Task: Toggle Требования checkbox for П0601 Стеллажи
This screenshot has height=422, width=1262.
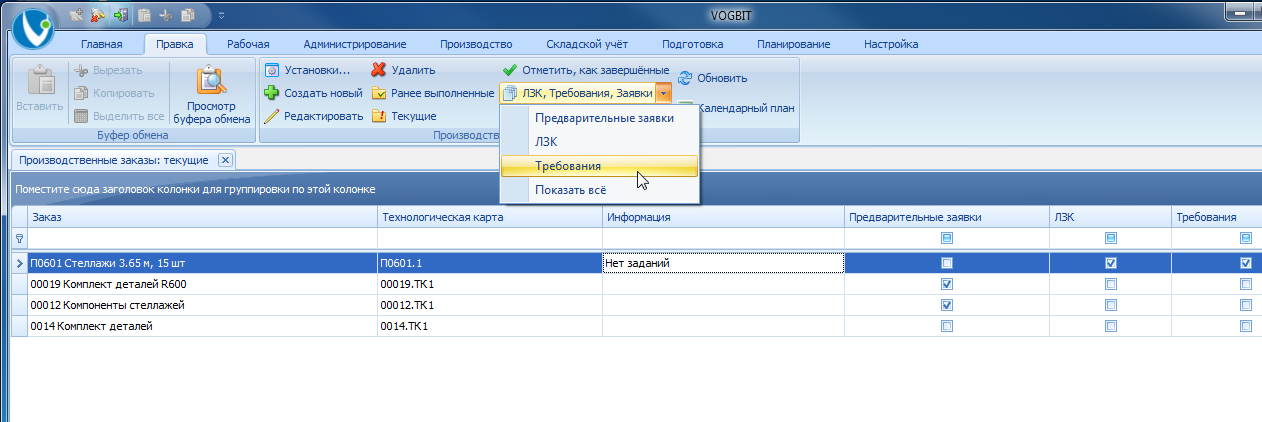Action: tap(1245, 264)
